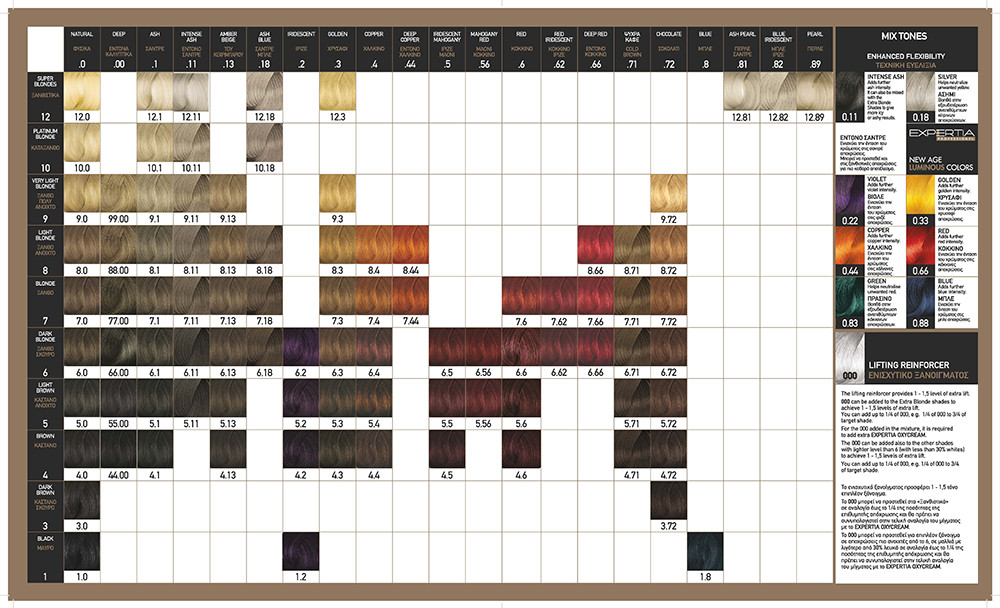Choose the 0.88 Blue mix tone swatch
The image size is (1000, 608).
[x=920, y=303]
